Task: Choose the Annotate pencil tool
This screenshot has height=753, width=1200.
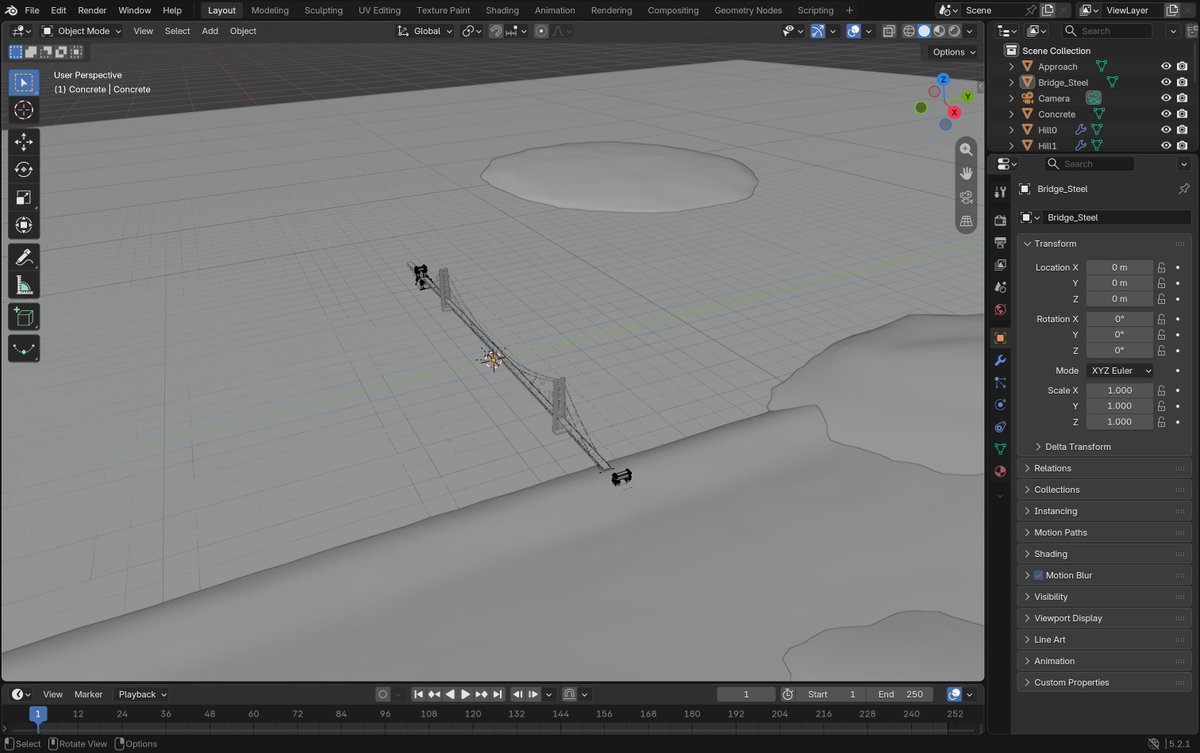Action: coord(24,258)
